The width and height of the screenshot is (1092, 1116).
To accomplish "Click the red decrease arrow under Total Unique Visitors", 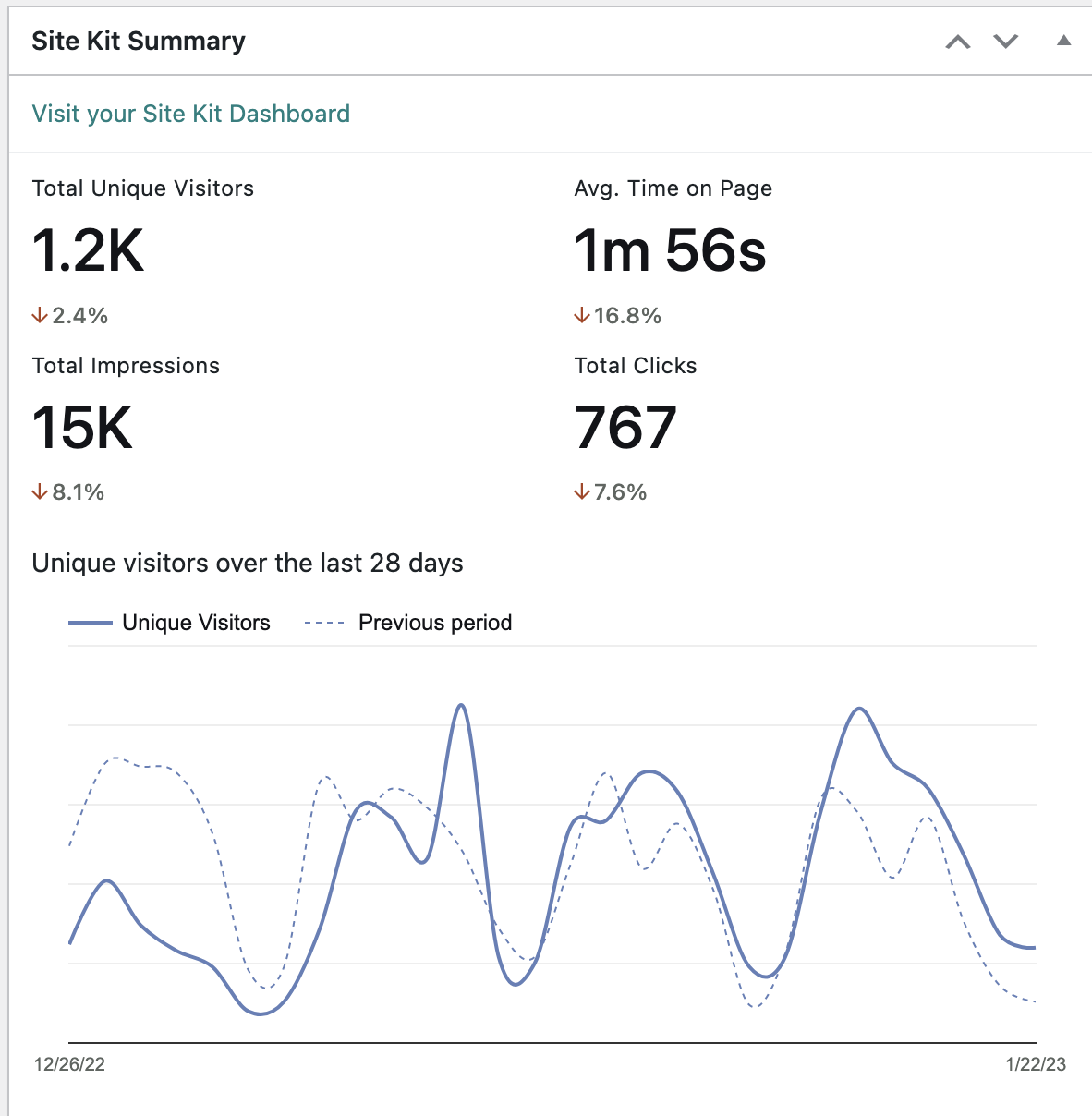I will click(40, 314).
